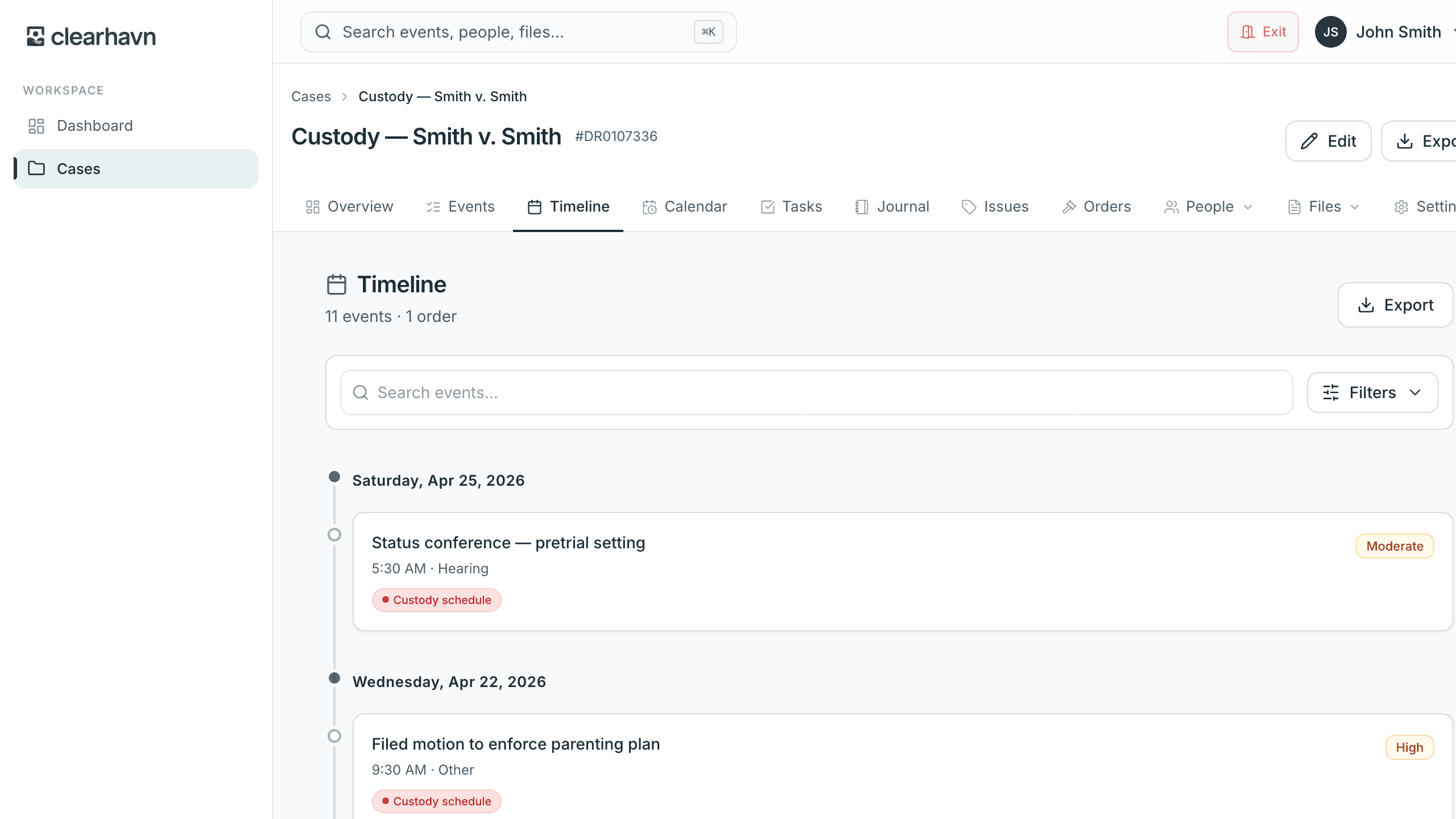Go to Cases breadcrumb link

tap(311, 96)
